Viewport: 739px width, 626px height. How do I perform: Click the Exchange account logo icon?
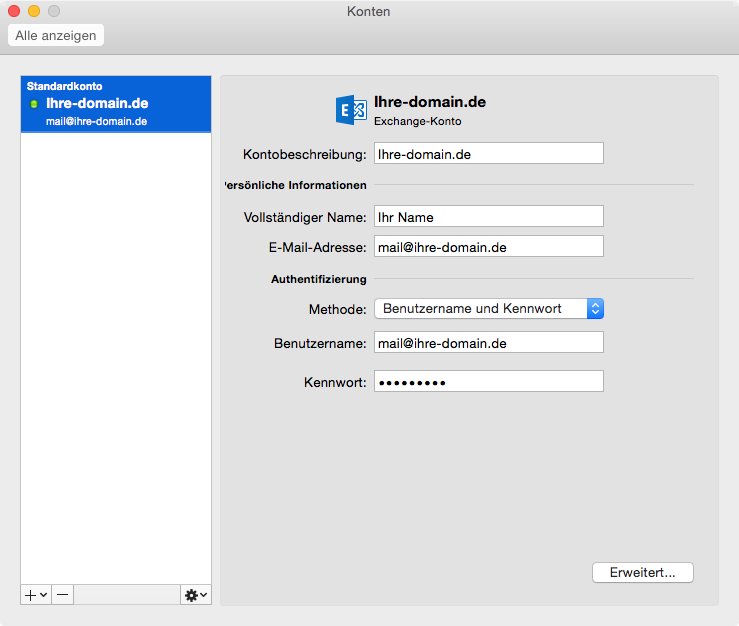[x=351, y=110]
